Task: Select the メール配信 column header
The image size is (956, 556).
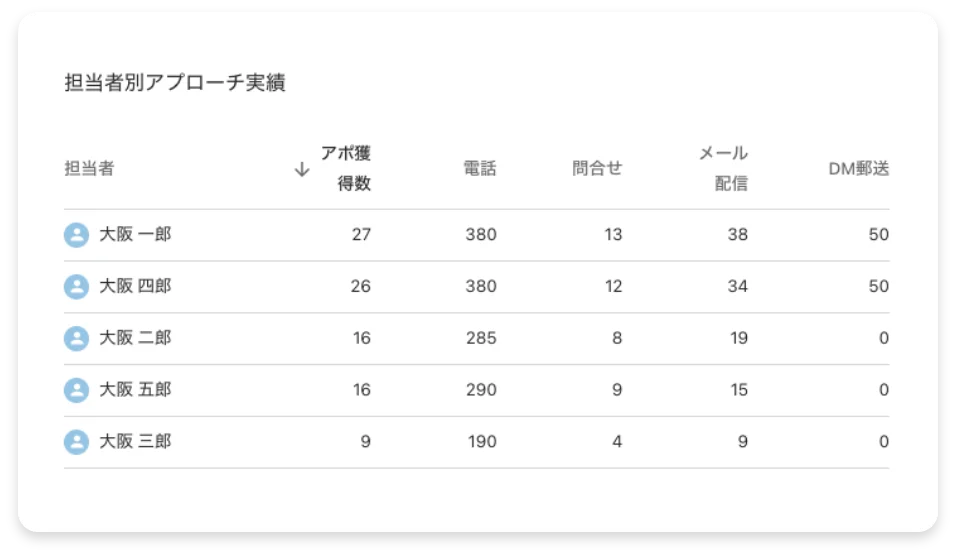Action: (723, 168)
